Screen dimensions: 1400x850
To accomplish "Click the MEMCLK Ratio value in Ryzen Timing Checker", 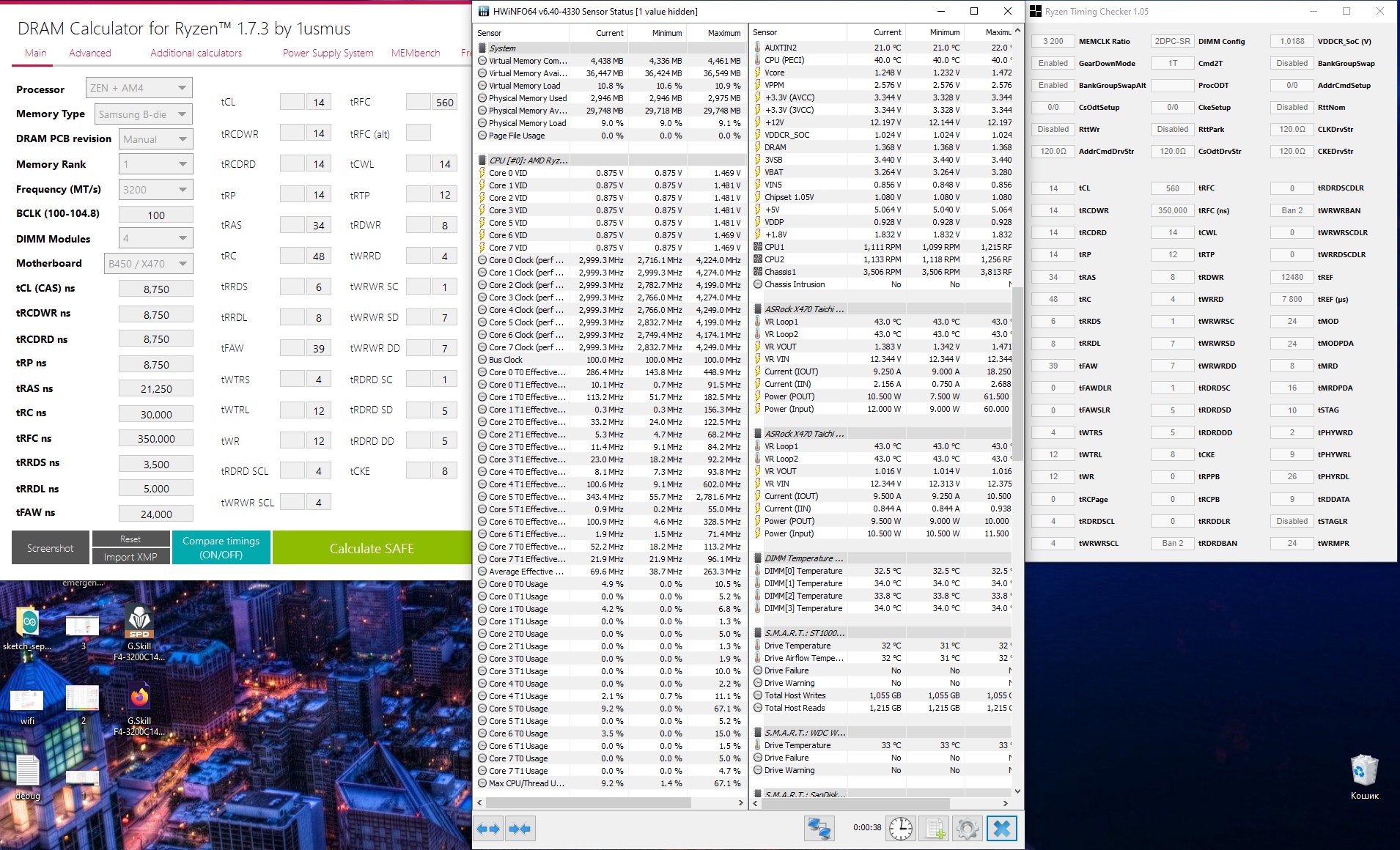I will (1053, 41).
